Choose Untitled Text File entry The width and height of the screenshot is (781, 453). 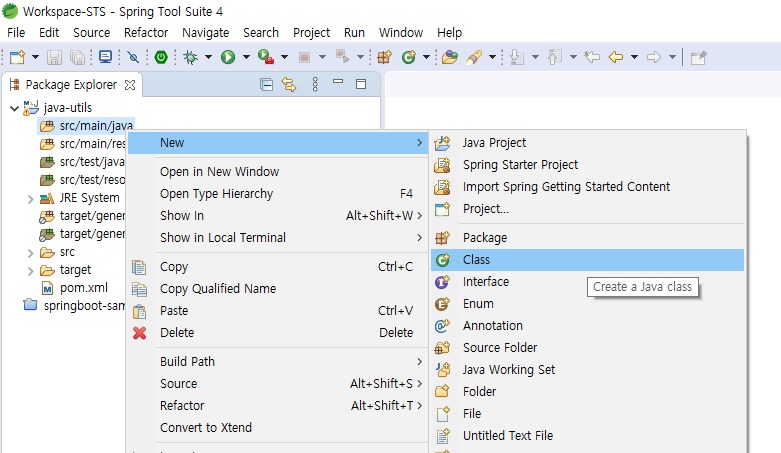click(x=587, y=436)
